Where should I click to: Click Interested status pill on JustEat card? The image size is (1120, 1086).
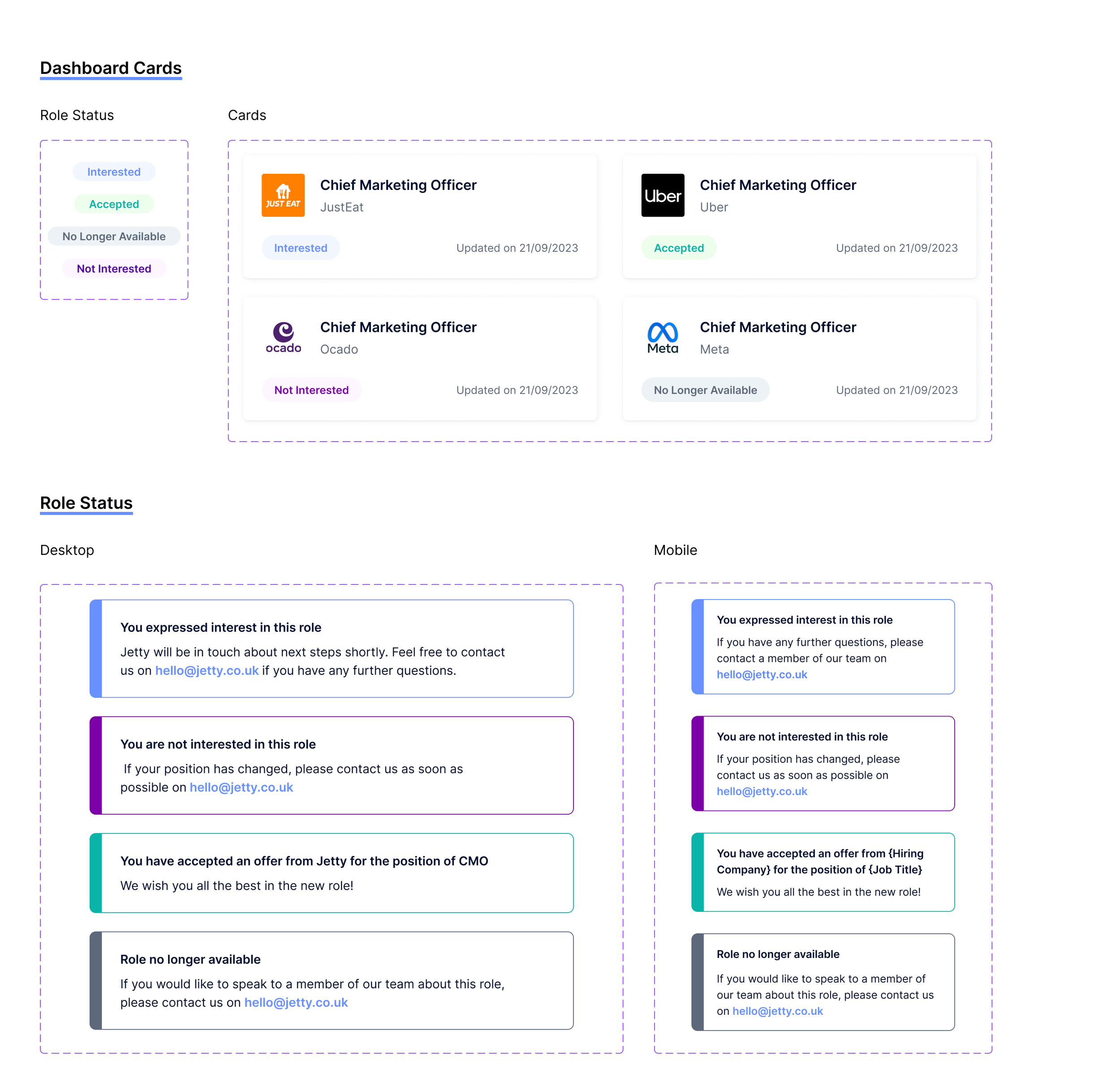coord(301,248)
